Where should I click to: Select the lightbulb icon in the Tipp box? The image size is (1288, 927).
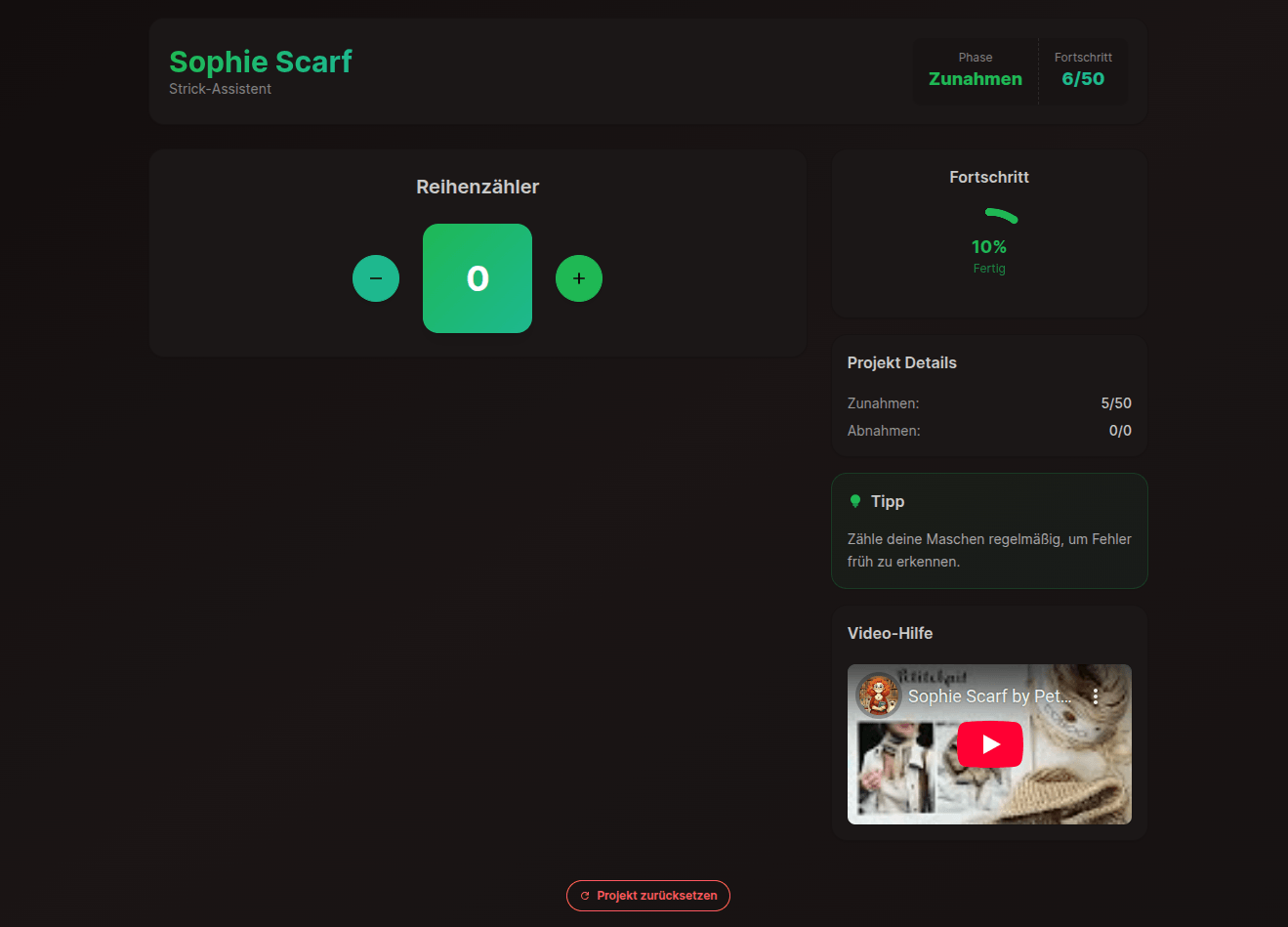[855, 500]
